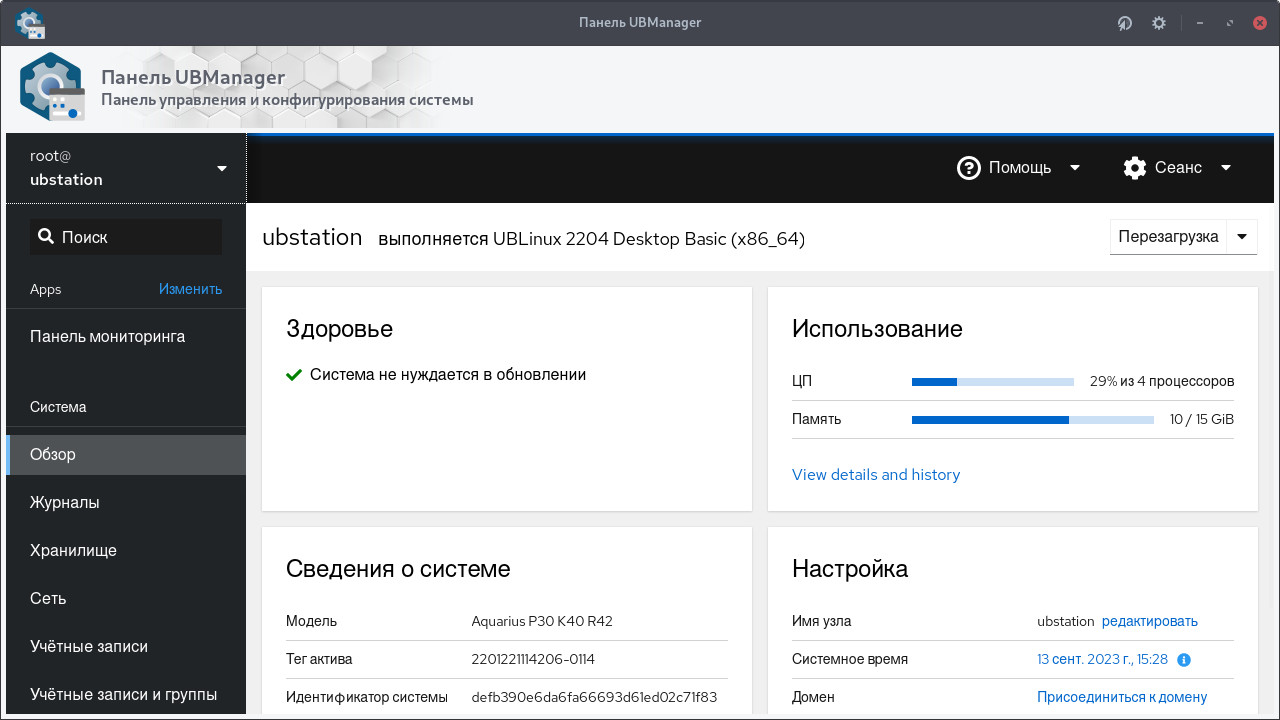The image size is (1280, 720).
Task: Click the Перезагрузка button
Action: pos(1168,237)
